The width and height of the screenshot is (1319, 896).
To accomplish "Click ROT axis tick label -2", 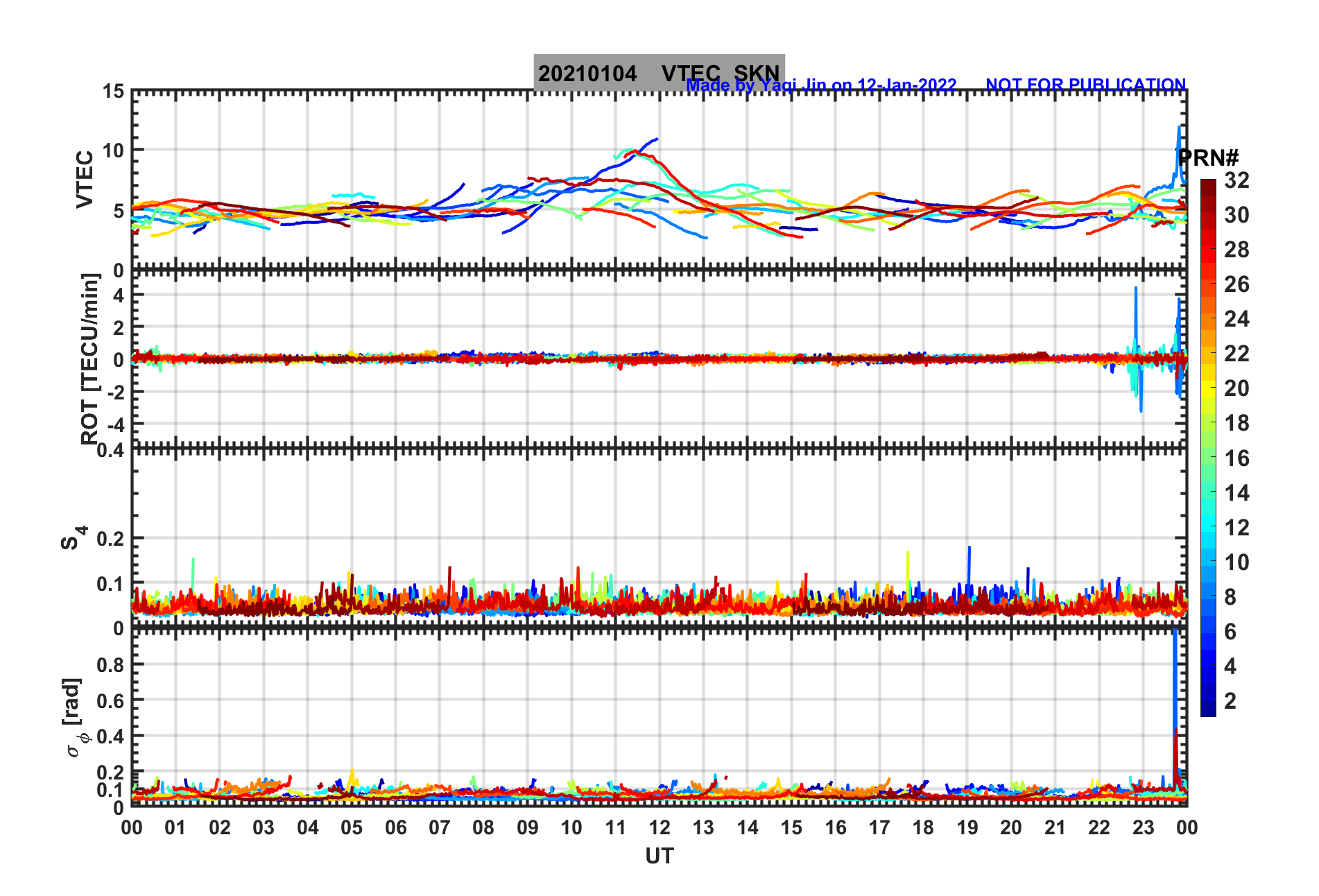I will (x=117, y=392).
